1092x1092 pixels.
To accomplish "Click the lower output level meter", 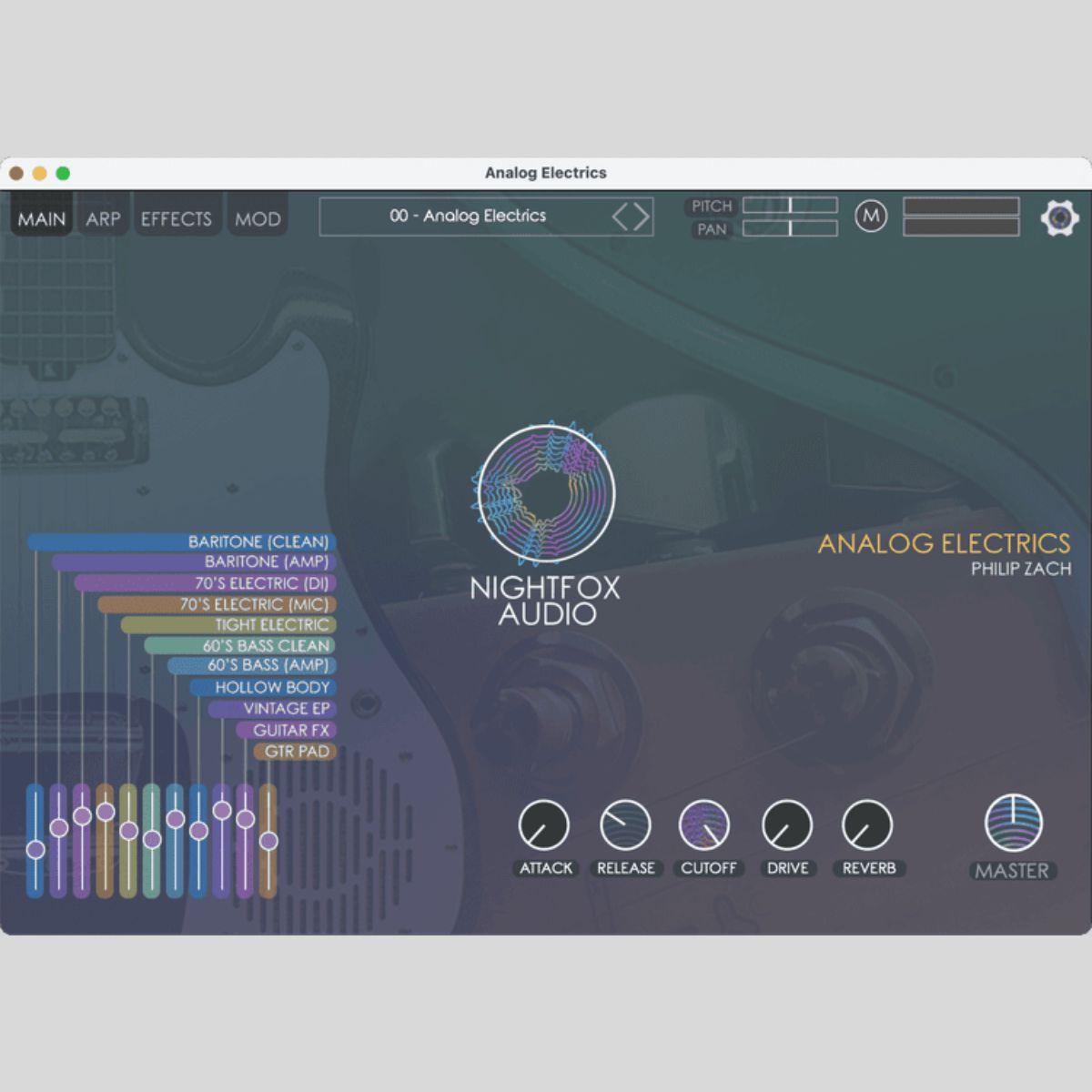I will tap(961, 227).
